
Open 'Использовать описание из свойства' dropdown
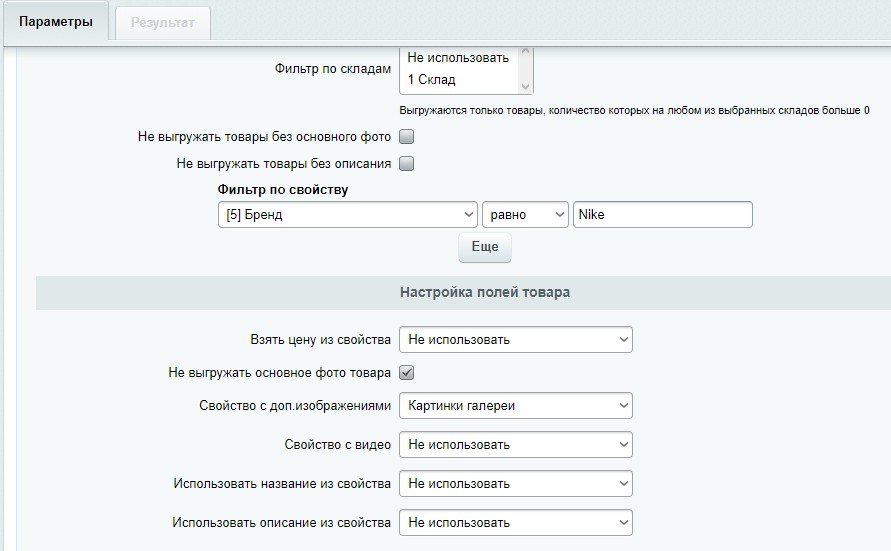click(x=515, y=523)
